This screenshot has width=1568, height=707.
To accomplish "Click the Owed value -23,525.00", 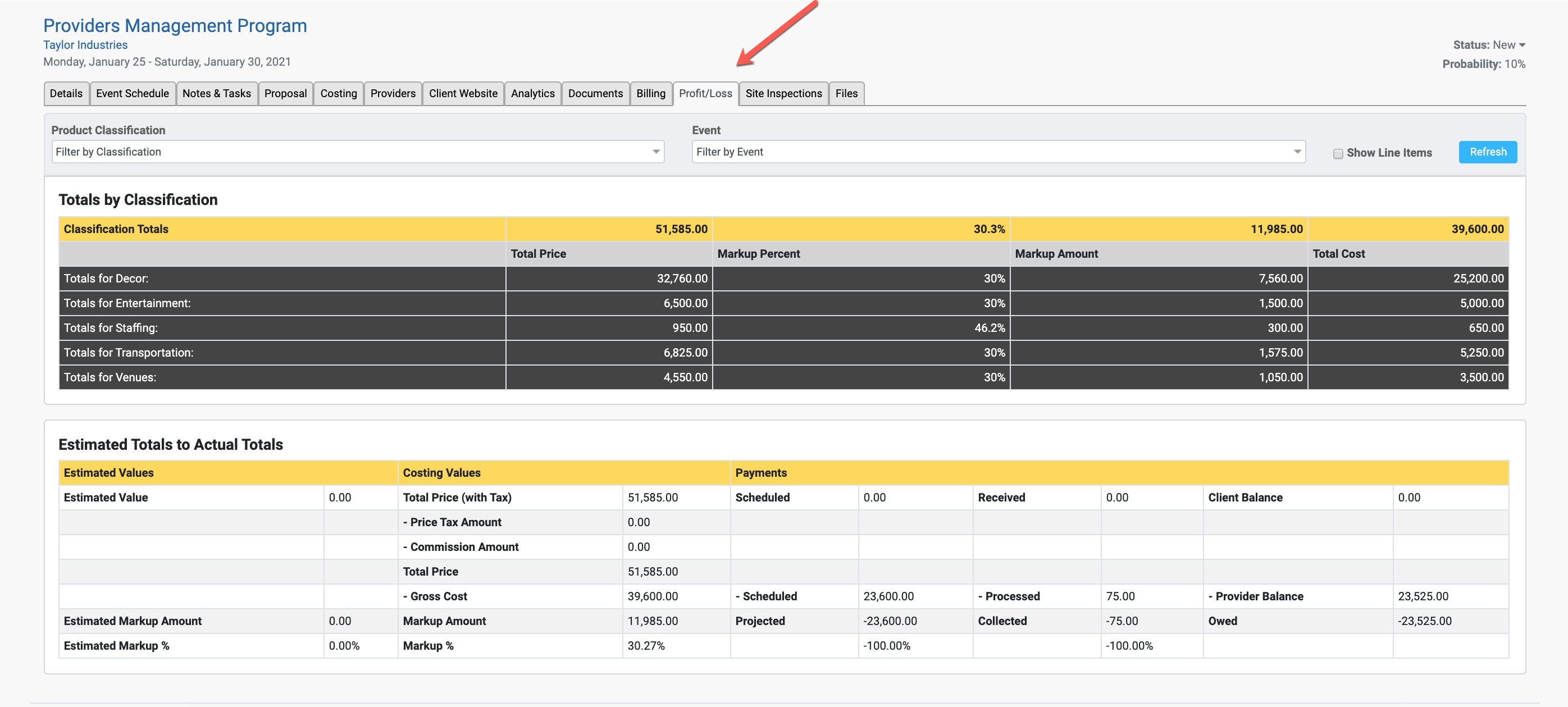I will click(x=1424, y=622).
